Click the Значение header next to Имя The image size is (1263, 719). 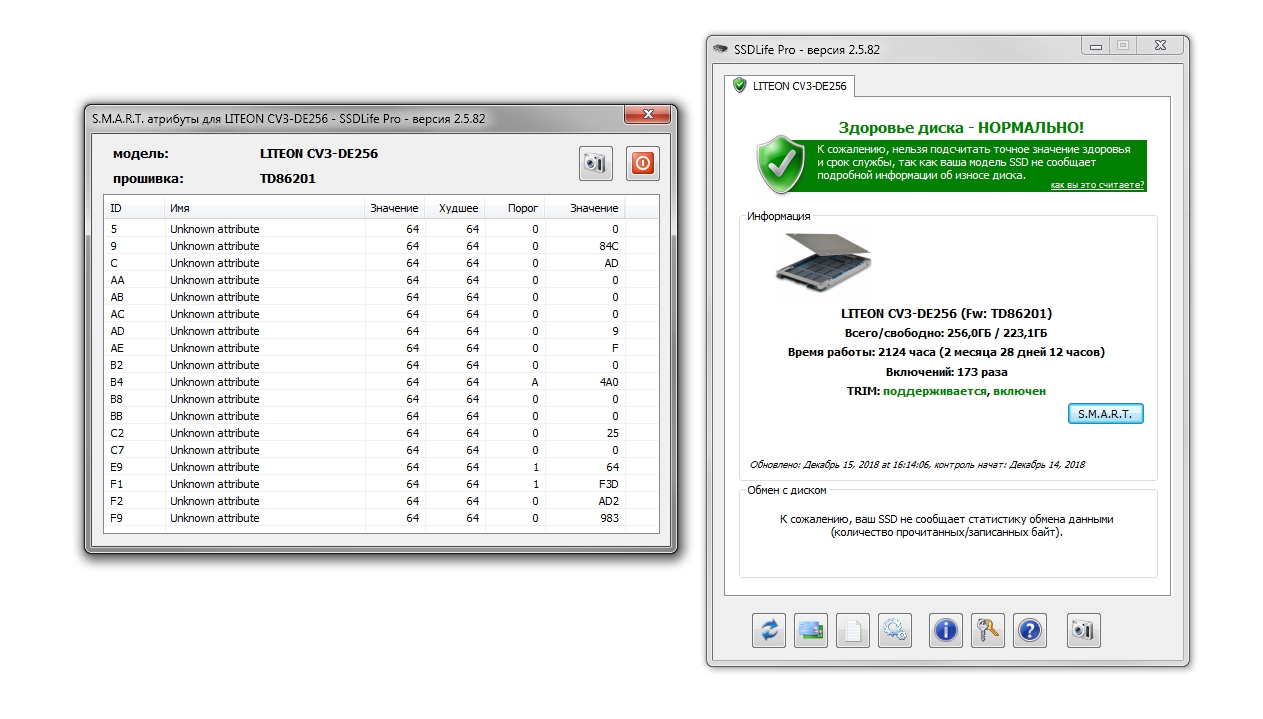click(x=394, y=208)
